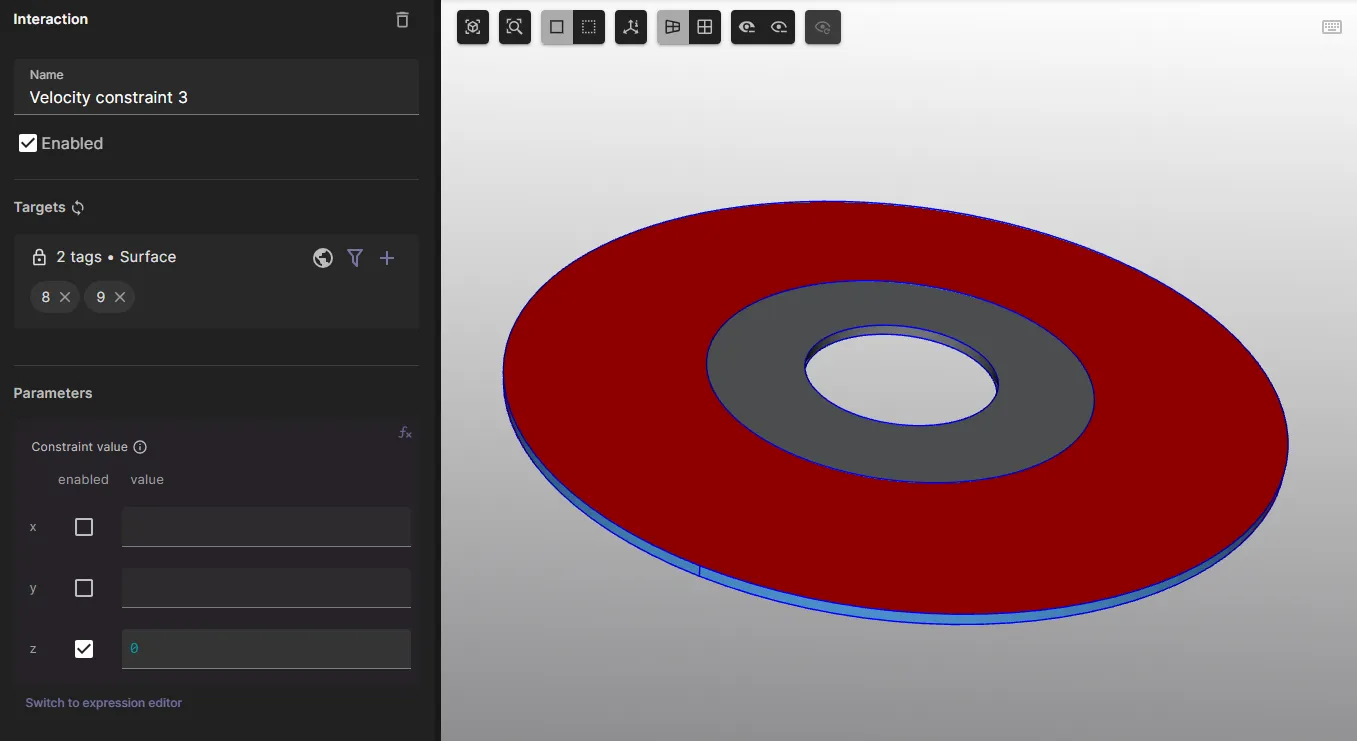Open the filter funnel icon in Targets
The height and width of the screenshot is (741, 1357).
[x=355, y=258]
